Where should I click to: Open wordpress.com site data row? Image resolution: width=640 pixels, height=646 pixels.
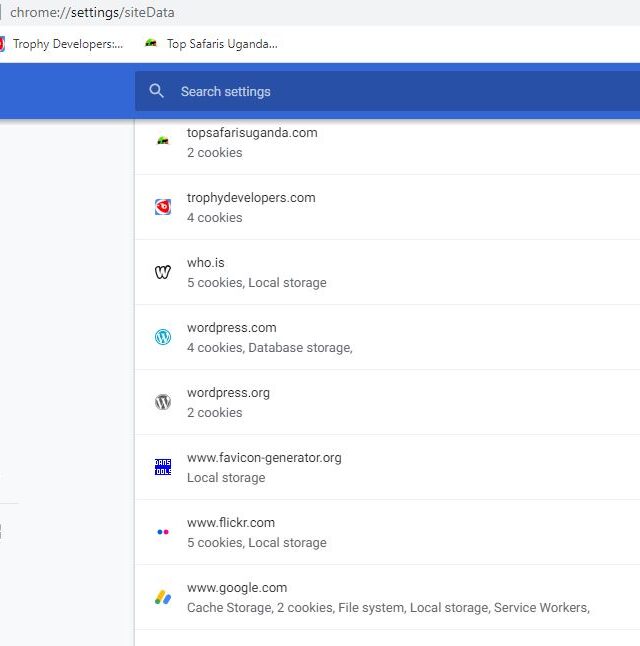(387, 337)
